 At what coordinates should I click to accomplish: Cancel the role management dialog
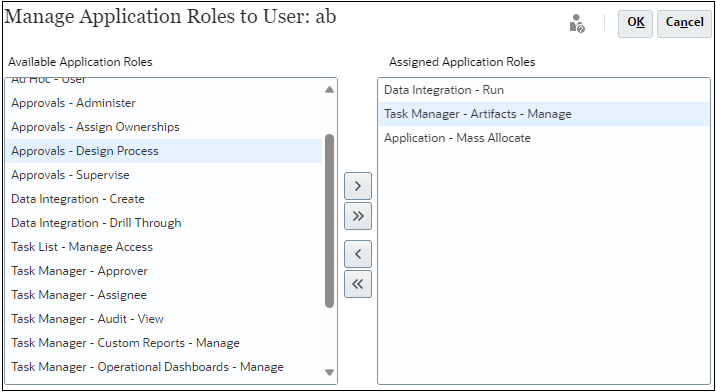pyautogui.click(x=684, y=23)
